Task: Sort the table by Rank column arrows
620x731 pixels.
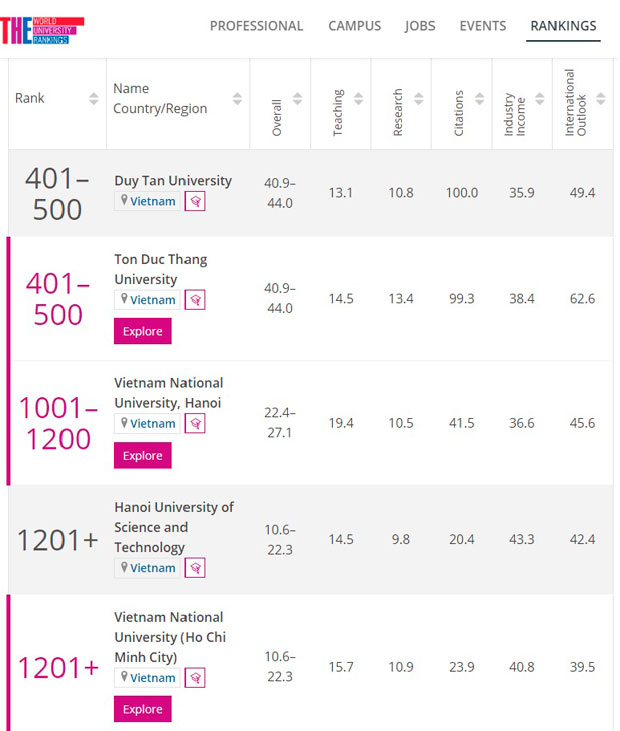Action: 94,98
